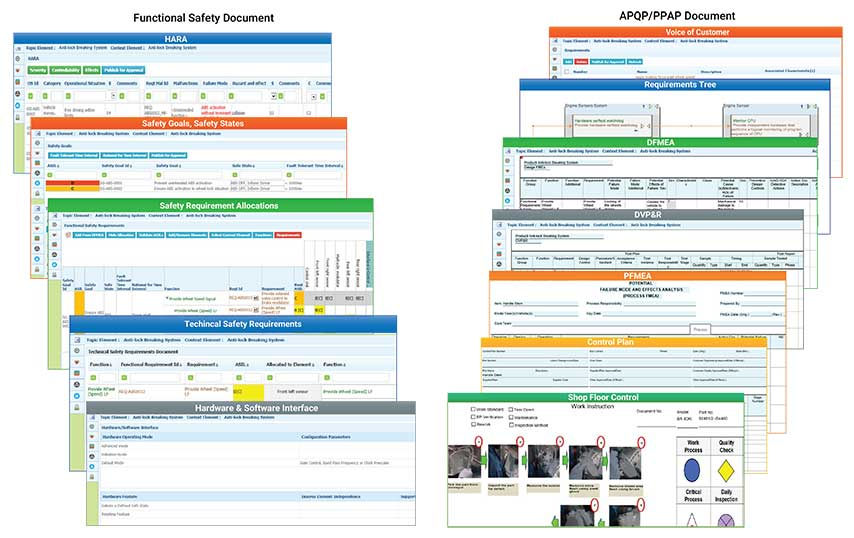Click person icon in Hardware & Software Interface sidebar
The image size is (854, 538).
(x=92, y=456)
